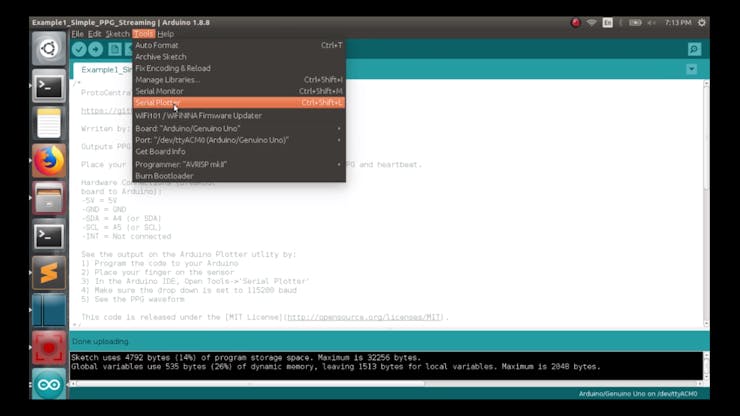Click the https://git link in code comment
Screen dimensions: 740x416
tap(107, 110)
